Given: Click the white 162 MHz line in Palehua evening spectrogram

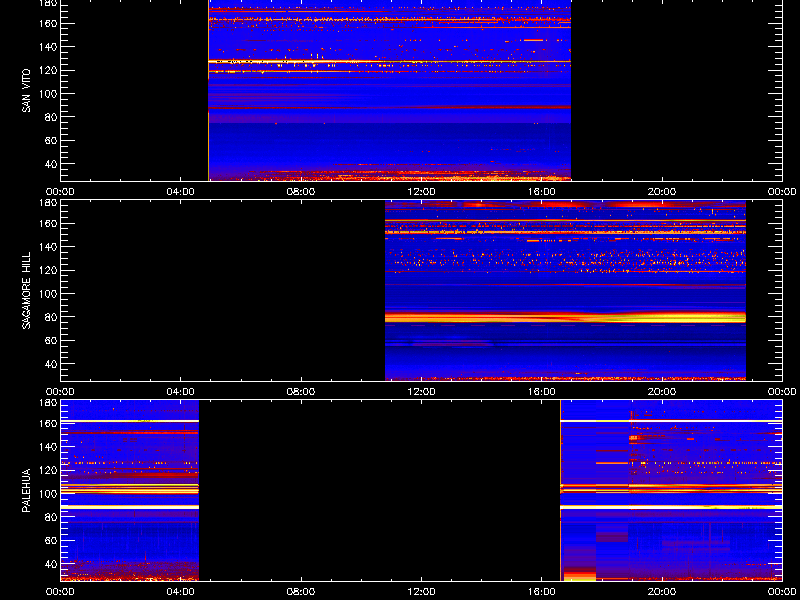Looking at the screenshot, I should click(x=671, y=421).
